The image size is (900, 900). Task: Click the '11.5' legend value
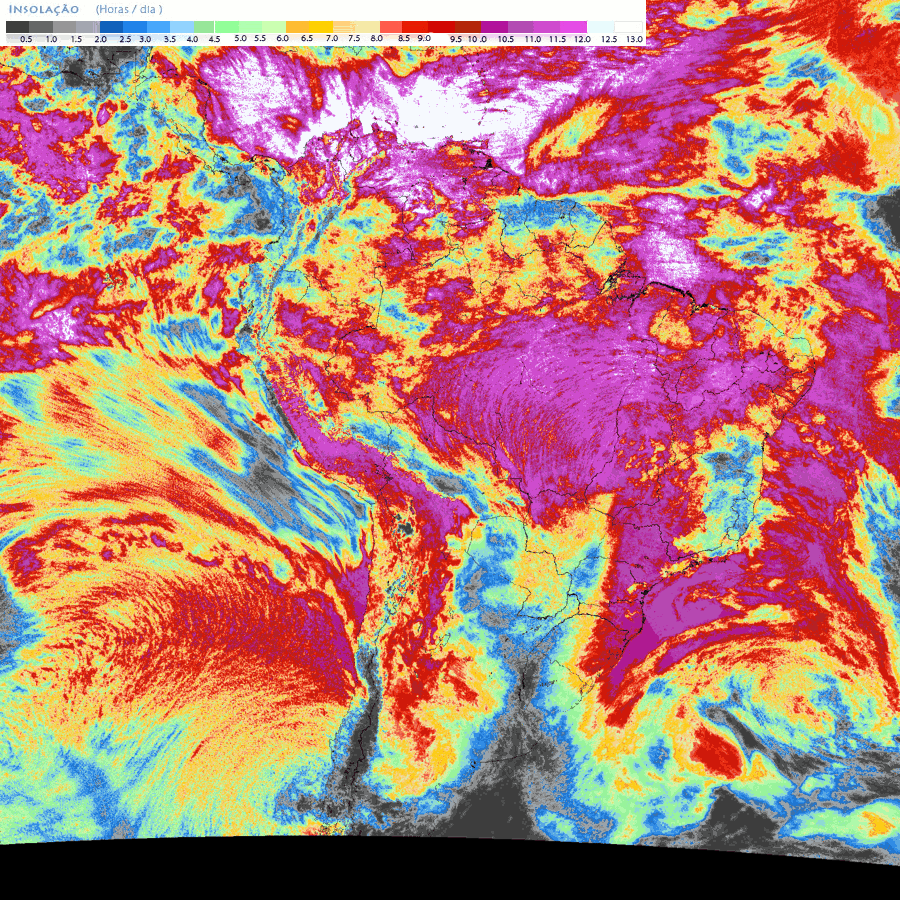557,40
